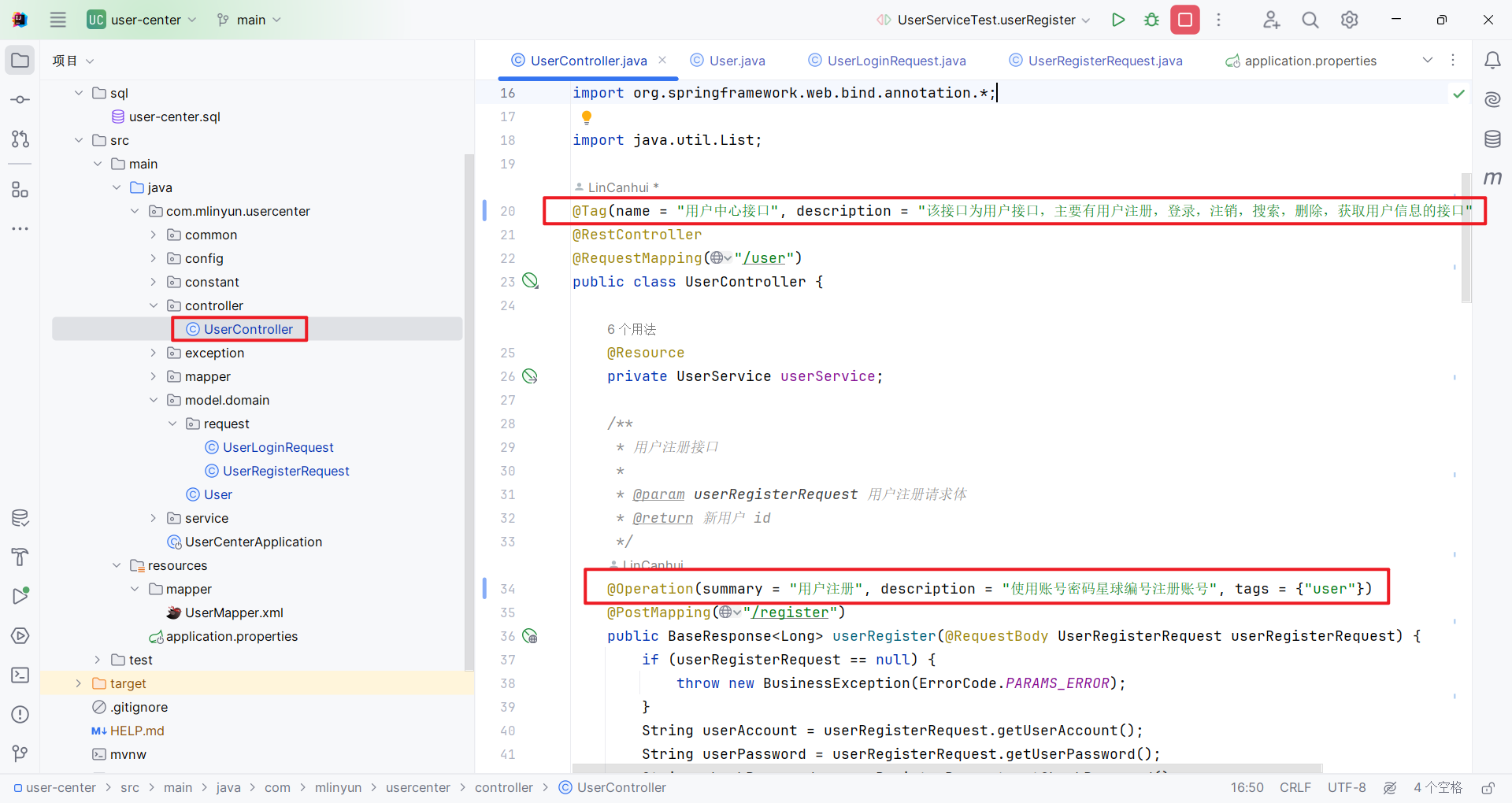Click the intention lightbulb on line 17
This screenshot has height=803, width=1512.
586,117
